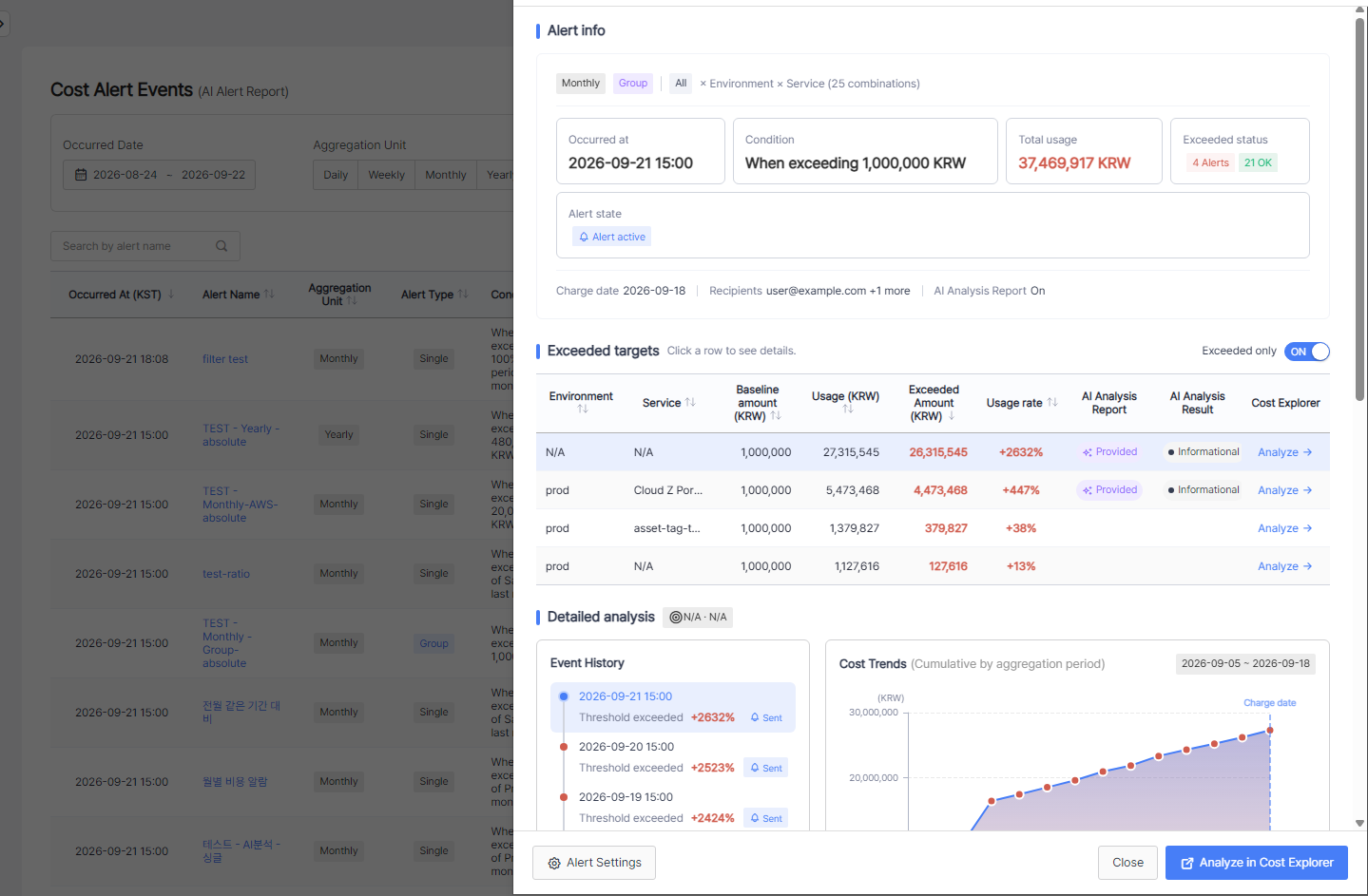Sort by Usage rate column arrows
Image resolution: width=1368 pixels, height=896 pixels.
point(1052,403)
